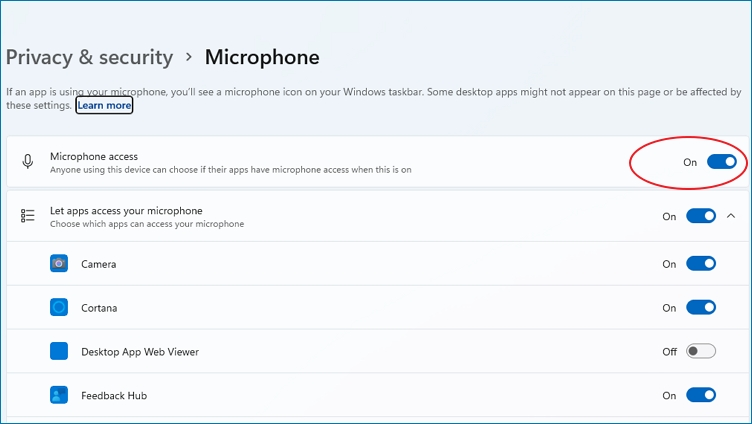Go back to Privacy & security breadcrumb
Viewport: 752px width, 424px height.
[x=89, y=57]
